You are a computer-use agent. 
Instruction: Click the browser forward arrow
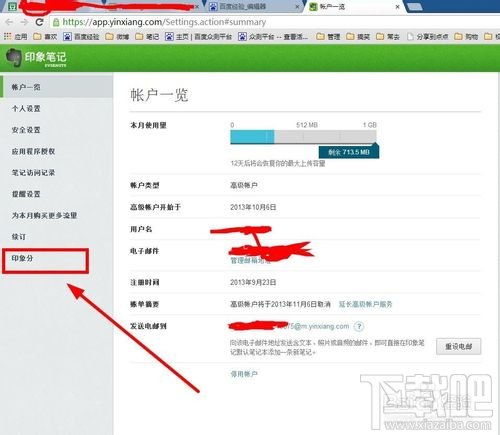pos(24,22)
